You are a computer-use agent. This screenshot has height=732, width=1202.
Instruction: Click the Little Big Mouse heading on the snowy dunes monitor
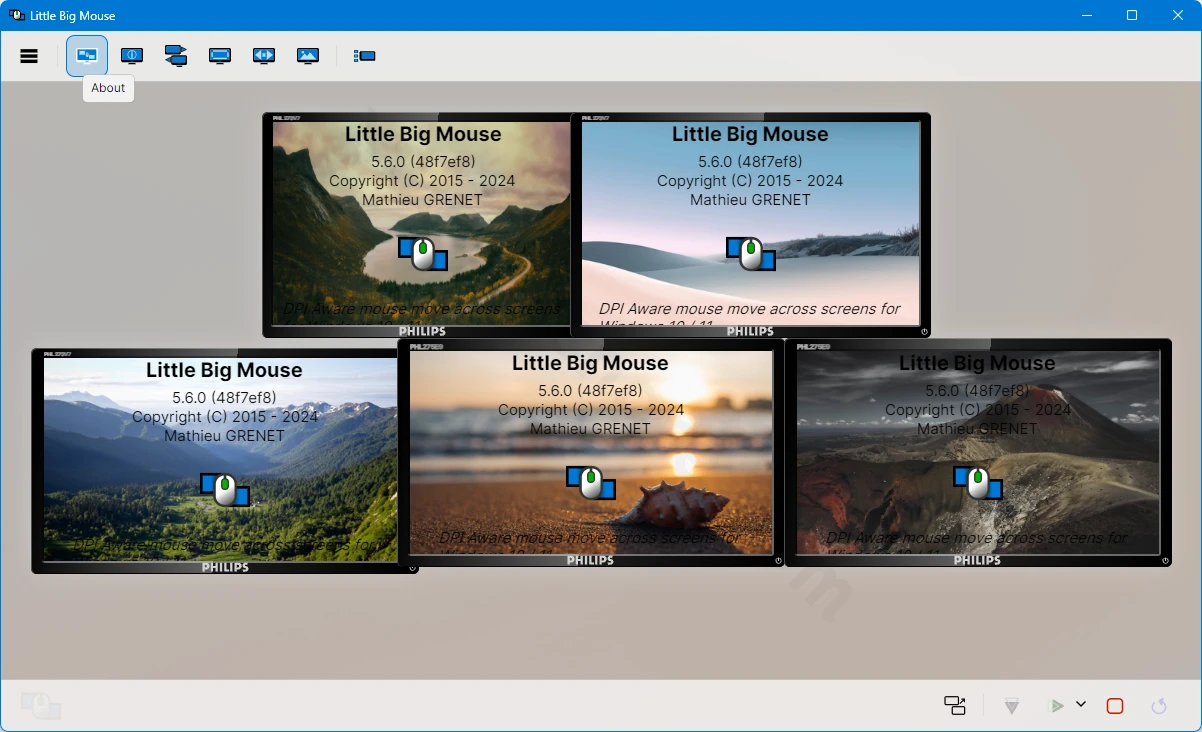(750, 134)
